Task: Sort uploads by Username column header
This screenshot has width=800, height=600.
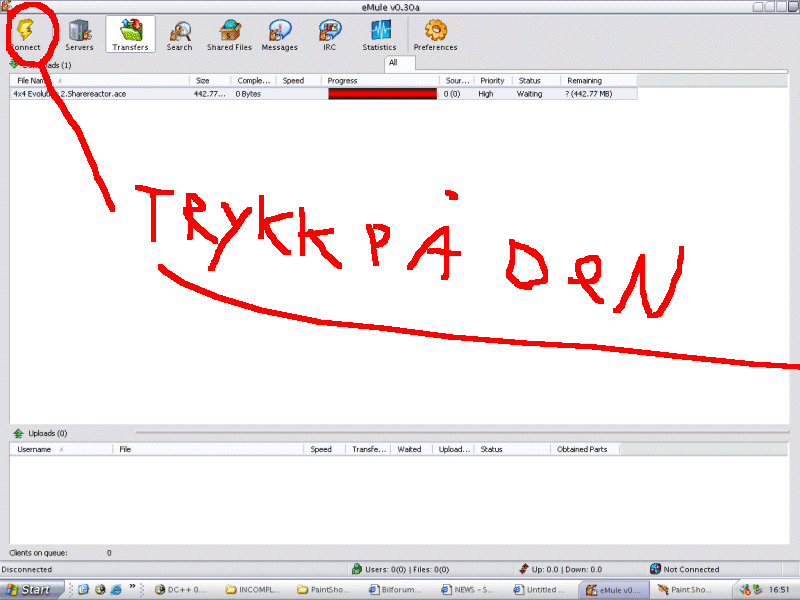Action: [x=35, y=449]
